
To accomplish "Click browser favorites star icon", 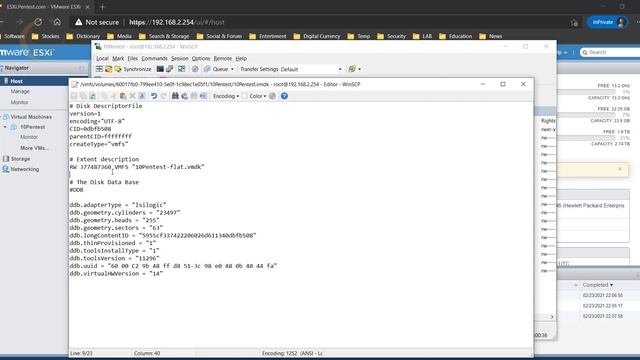I will 574,22.
